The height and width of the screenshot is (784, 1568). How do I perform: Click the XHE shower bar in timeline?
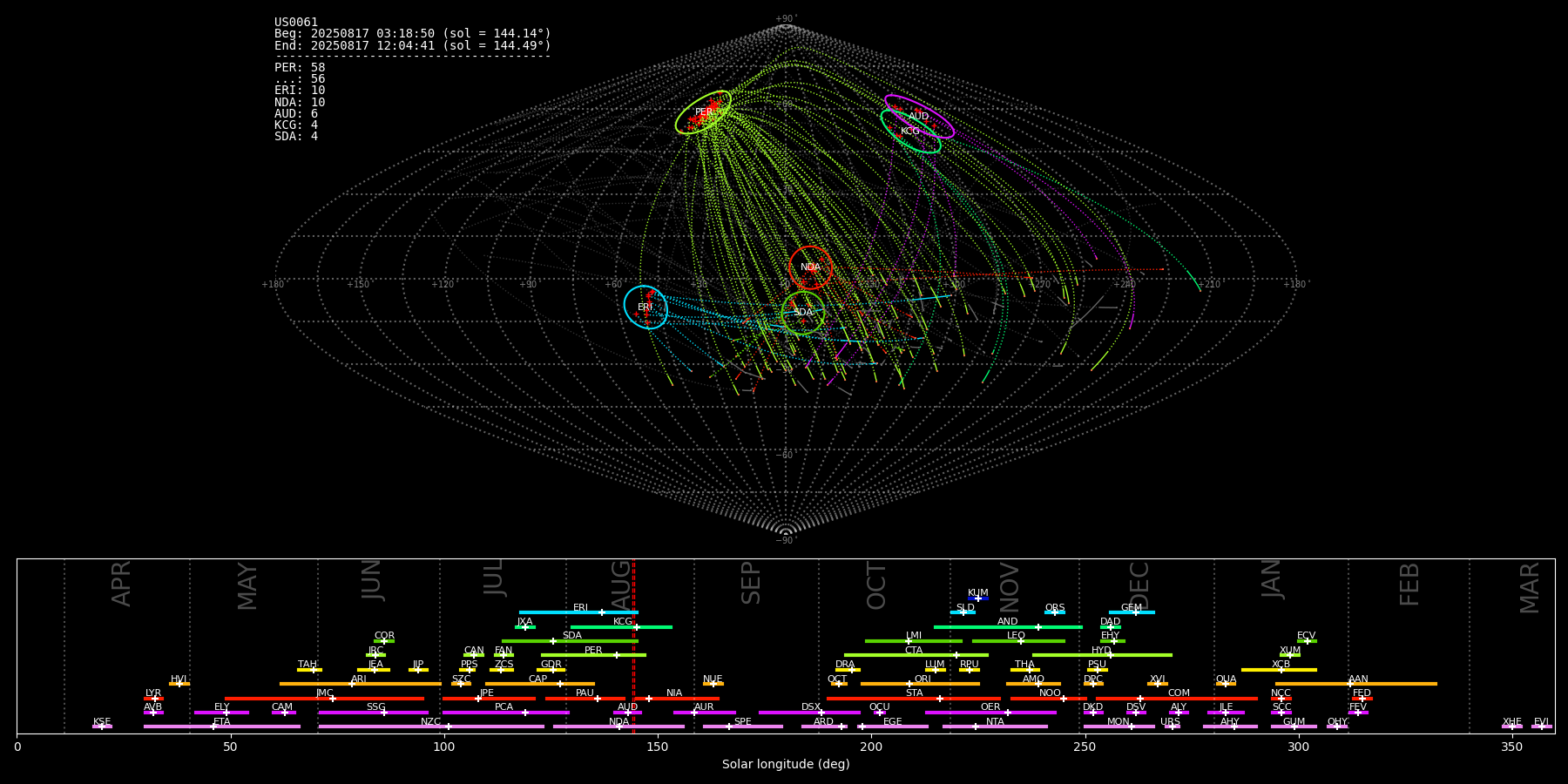coord(1512,727)
